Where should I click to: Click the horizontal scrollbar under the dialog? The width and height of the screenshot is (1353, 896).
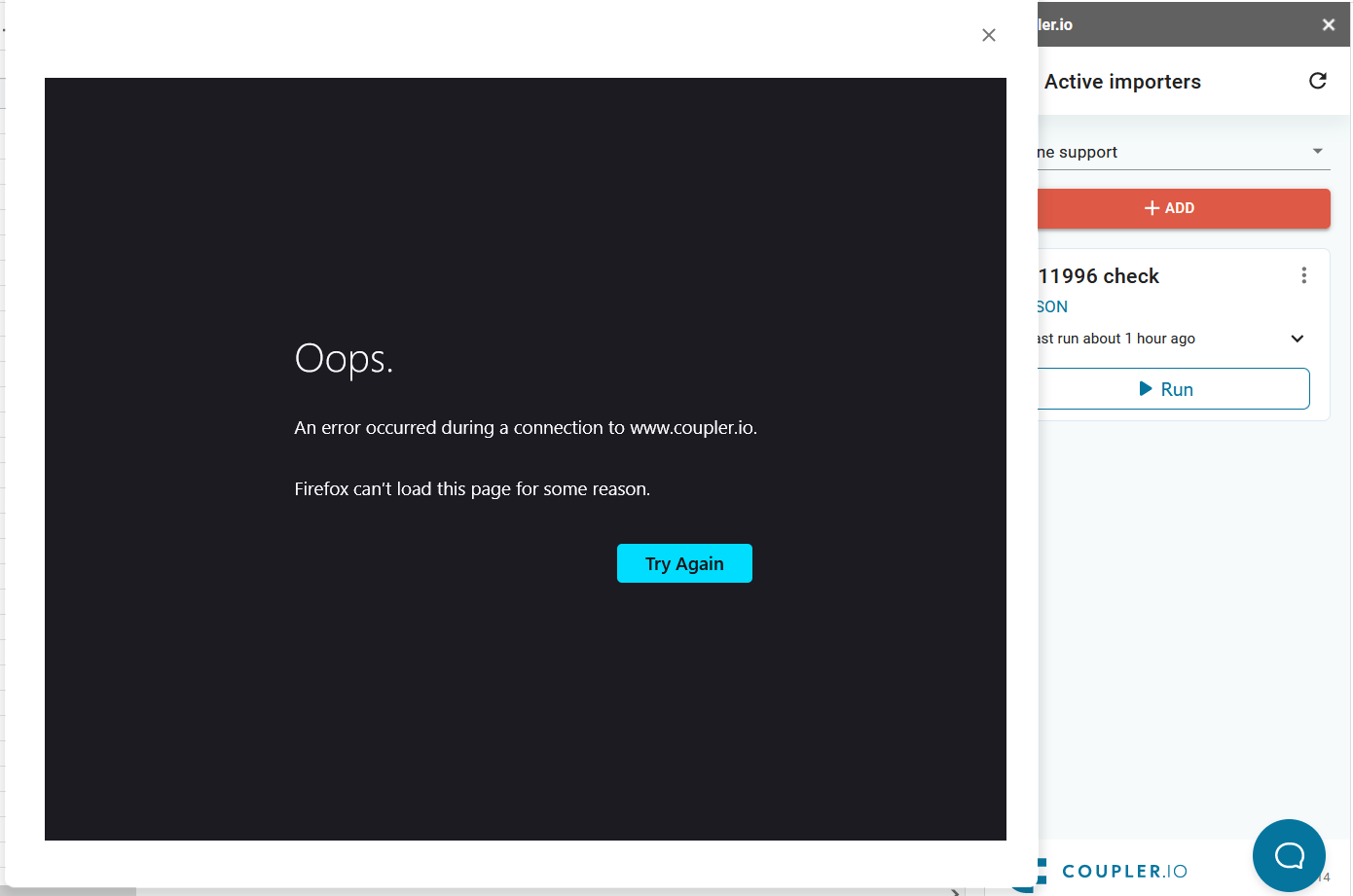70,891
